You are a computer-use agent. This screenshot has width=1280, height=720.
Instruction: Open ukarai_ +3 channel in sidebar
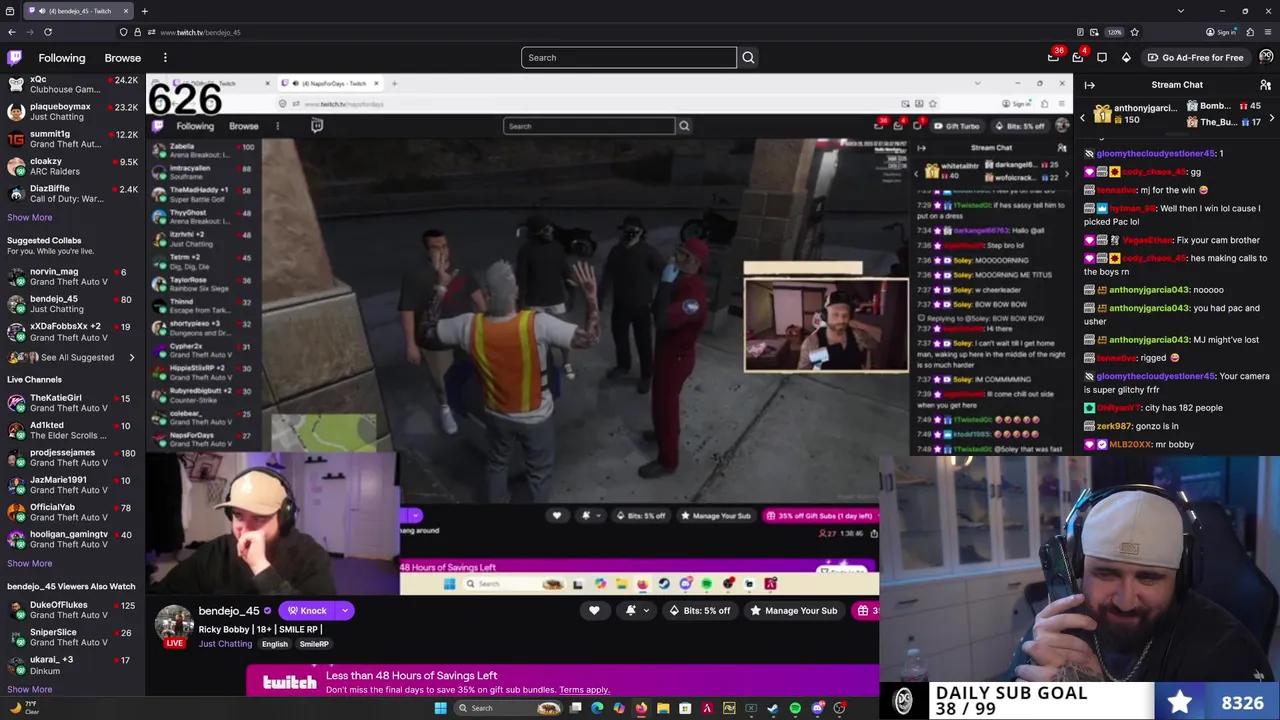pos(72,665)
